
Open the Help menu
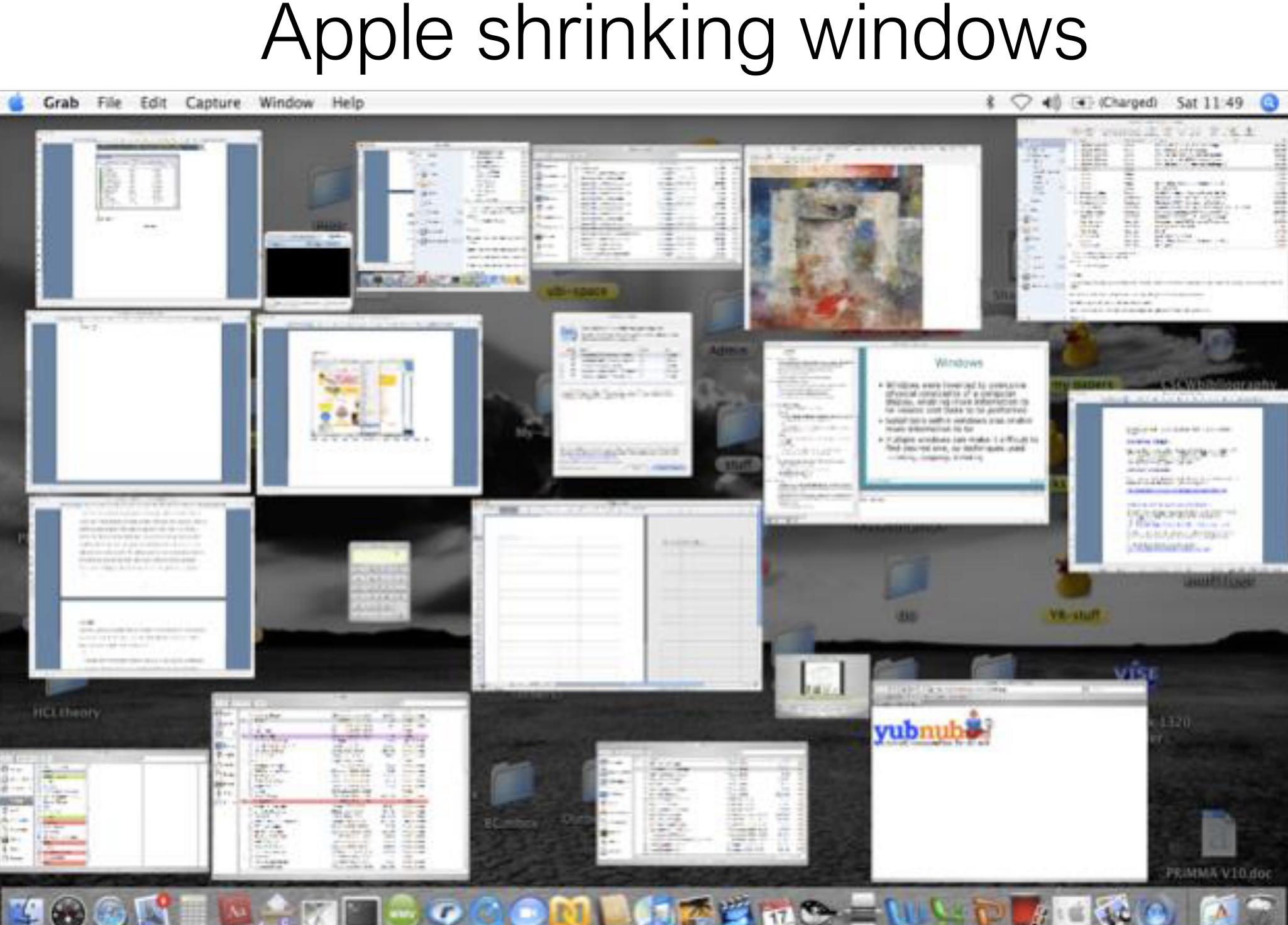click(x=348, y=102)
